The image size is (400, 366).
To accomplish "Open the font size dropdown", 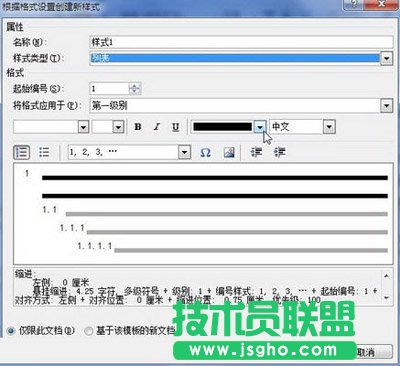I will point(118,127).
